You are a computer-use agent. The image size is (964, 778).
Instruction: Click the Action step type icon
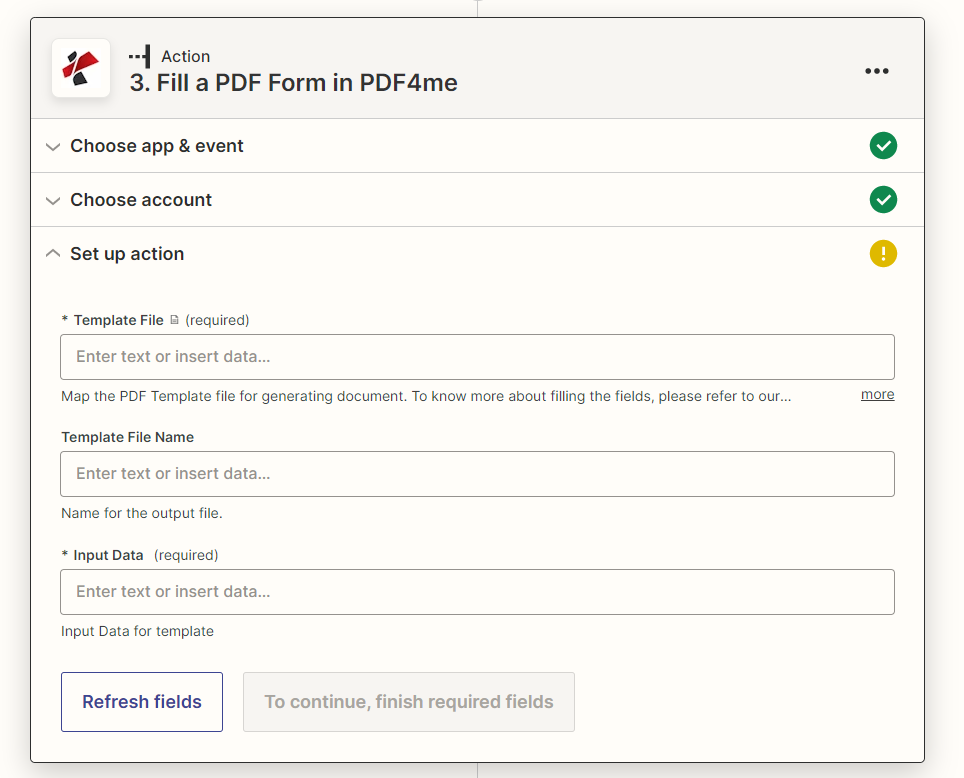coord(141,56)
